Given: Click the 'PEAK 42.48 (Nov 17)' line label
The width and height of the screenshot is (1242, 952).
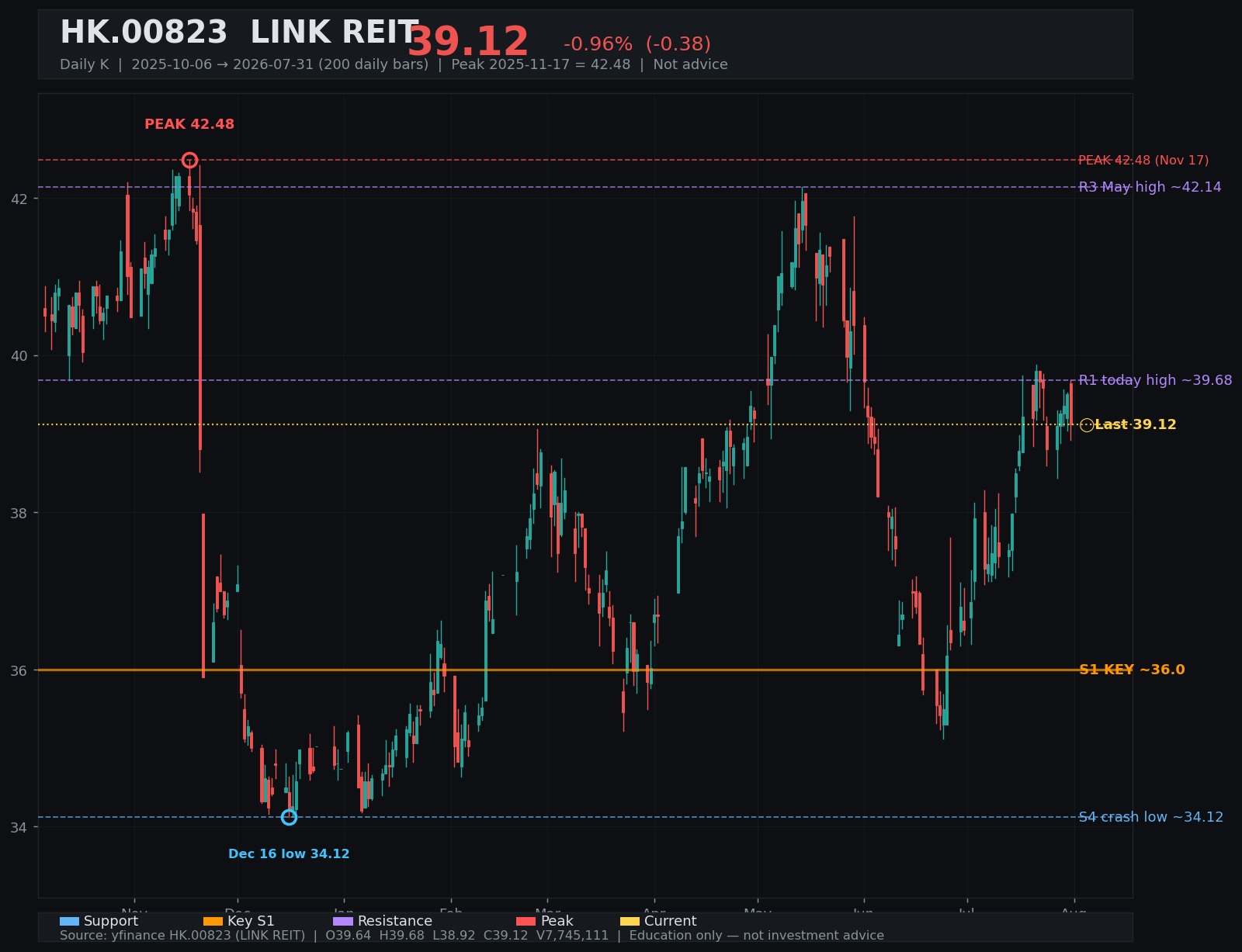Looking at the screenshot, I should click(x=1143, y=161).
